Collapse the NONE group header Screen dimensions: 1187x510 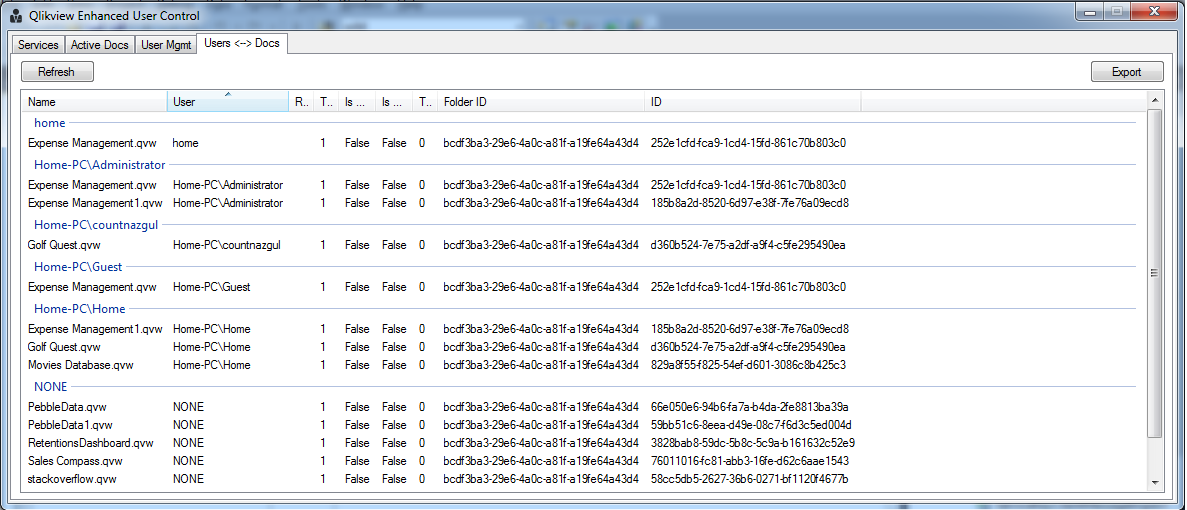pyautogui.click(x=51, y=387)
